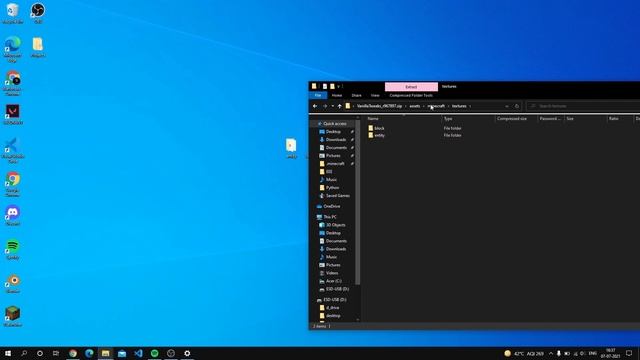Expand the Customize Quick Access Toolbar arrow
Image resolution: width=640 pixels, height=360 pixels.
pyautogui.click(x=338, y=87)
